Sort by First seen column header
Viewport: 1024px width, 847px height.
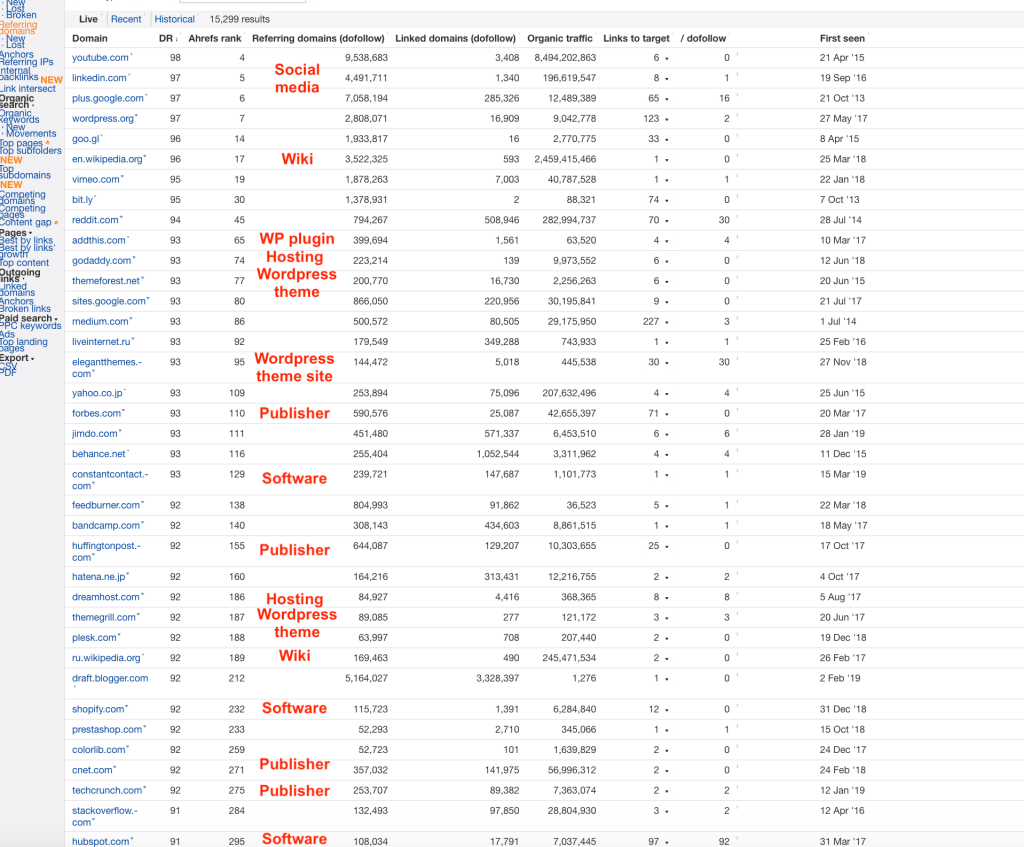point(842,38)
